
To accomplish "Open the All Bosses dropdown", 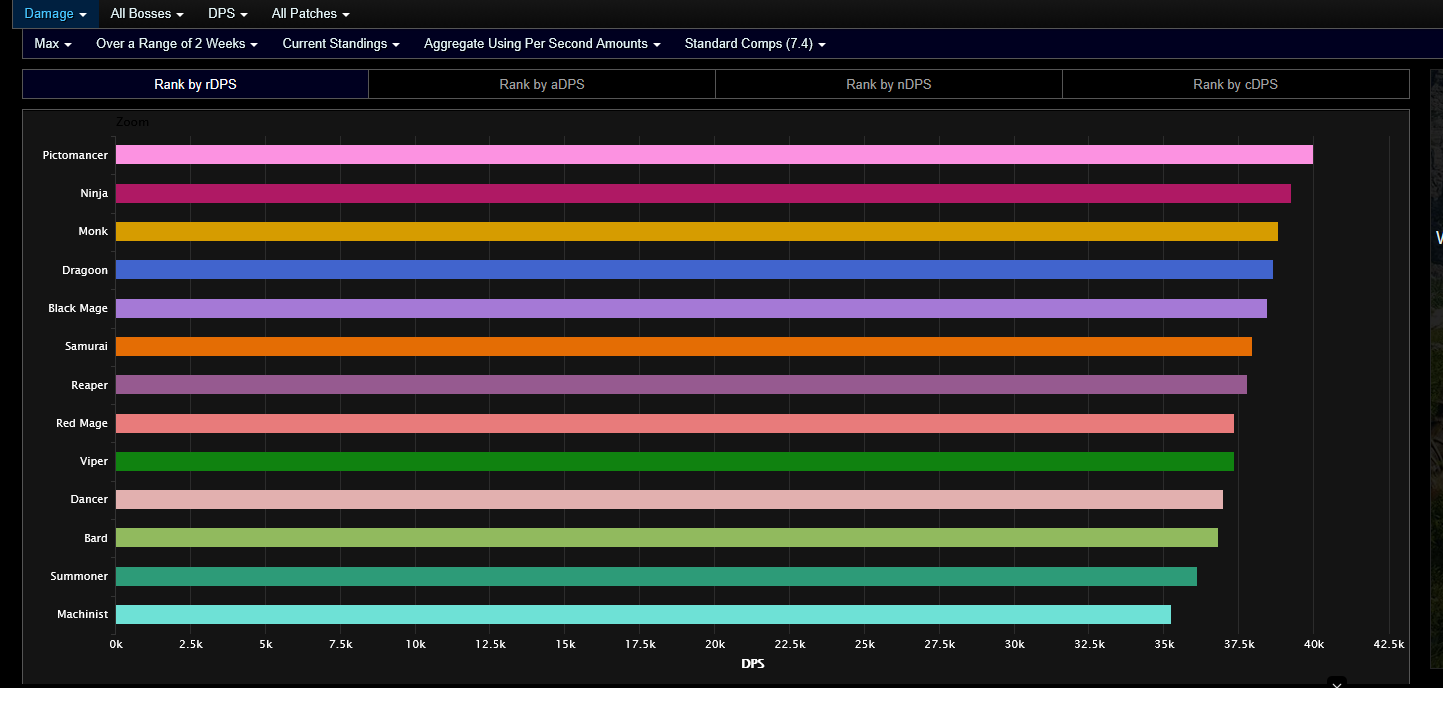I will coord(147,14).
